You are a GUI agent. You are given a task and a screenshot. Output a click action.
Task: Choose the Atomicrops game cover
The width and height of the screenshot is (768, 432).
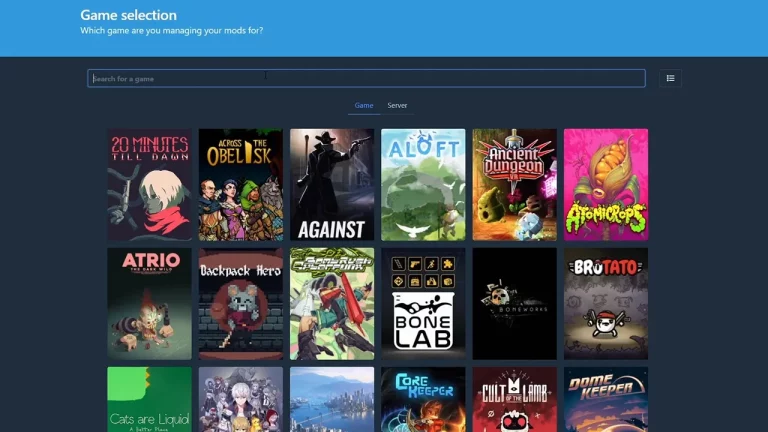(x=605, y=184)
